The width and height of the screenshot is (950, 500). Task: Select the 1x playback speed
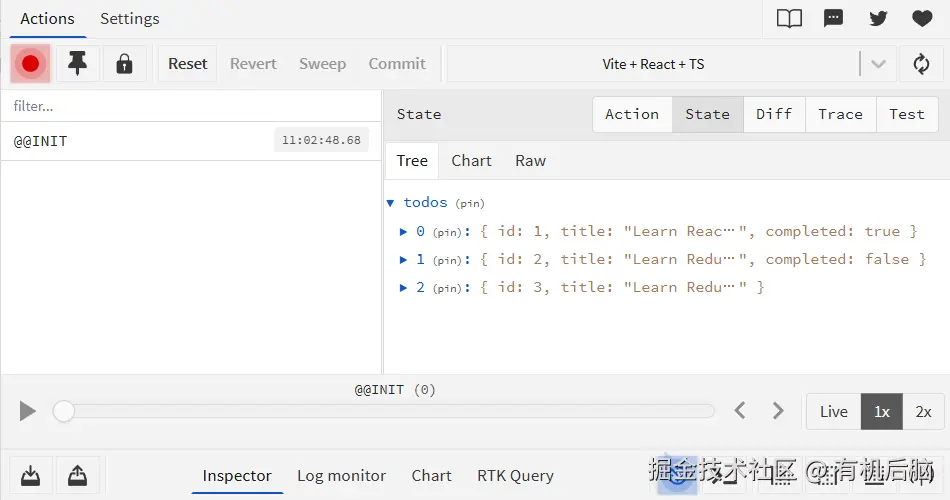(x=881, y=411)
